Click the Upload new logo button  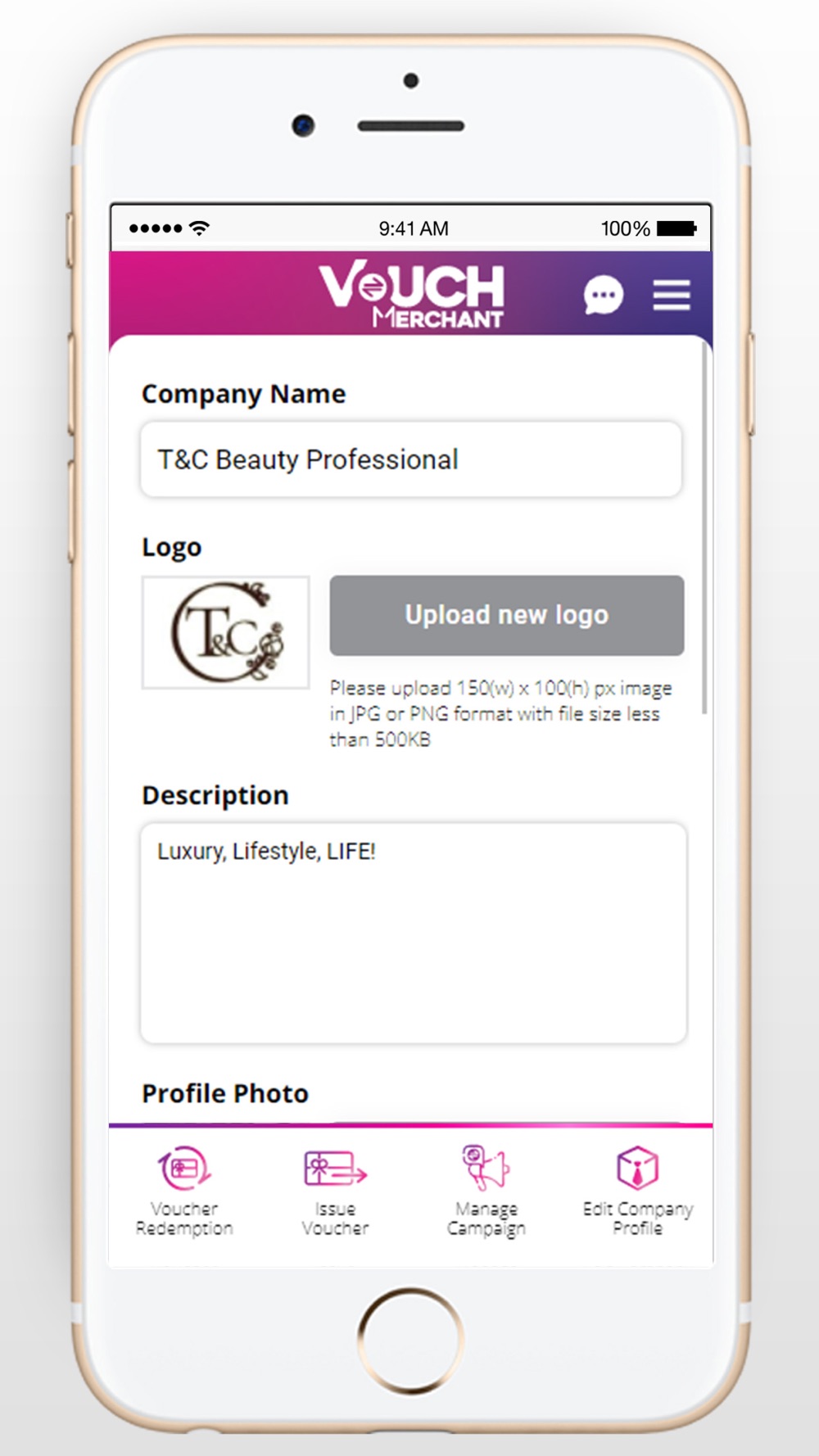507,615
